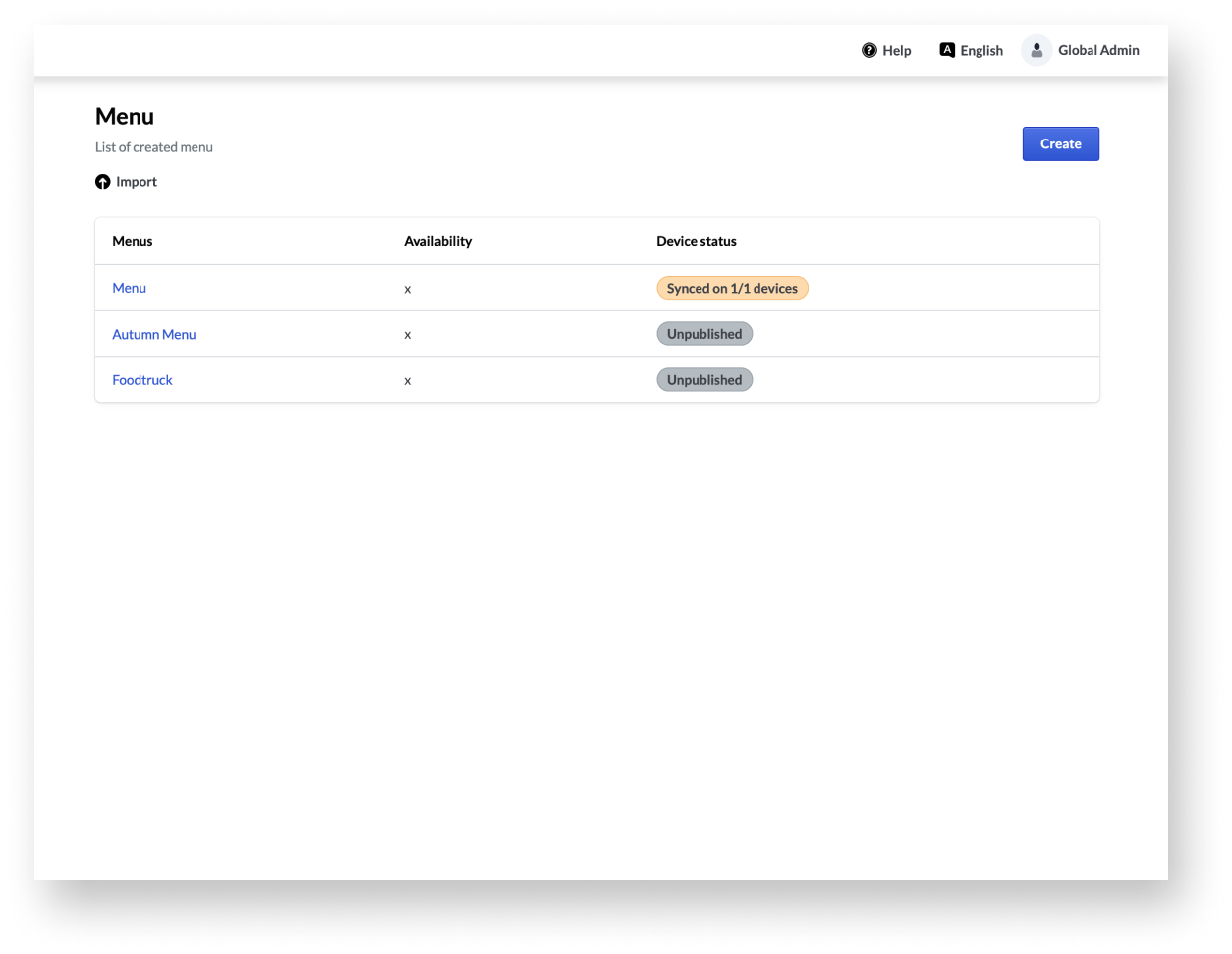Click the Synced on 1/1 devices badge
This screenshot has height=954, width=1232.
tap(732, 288)
